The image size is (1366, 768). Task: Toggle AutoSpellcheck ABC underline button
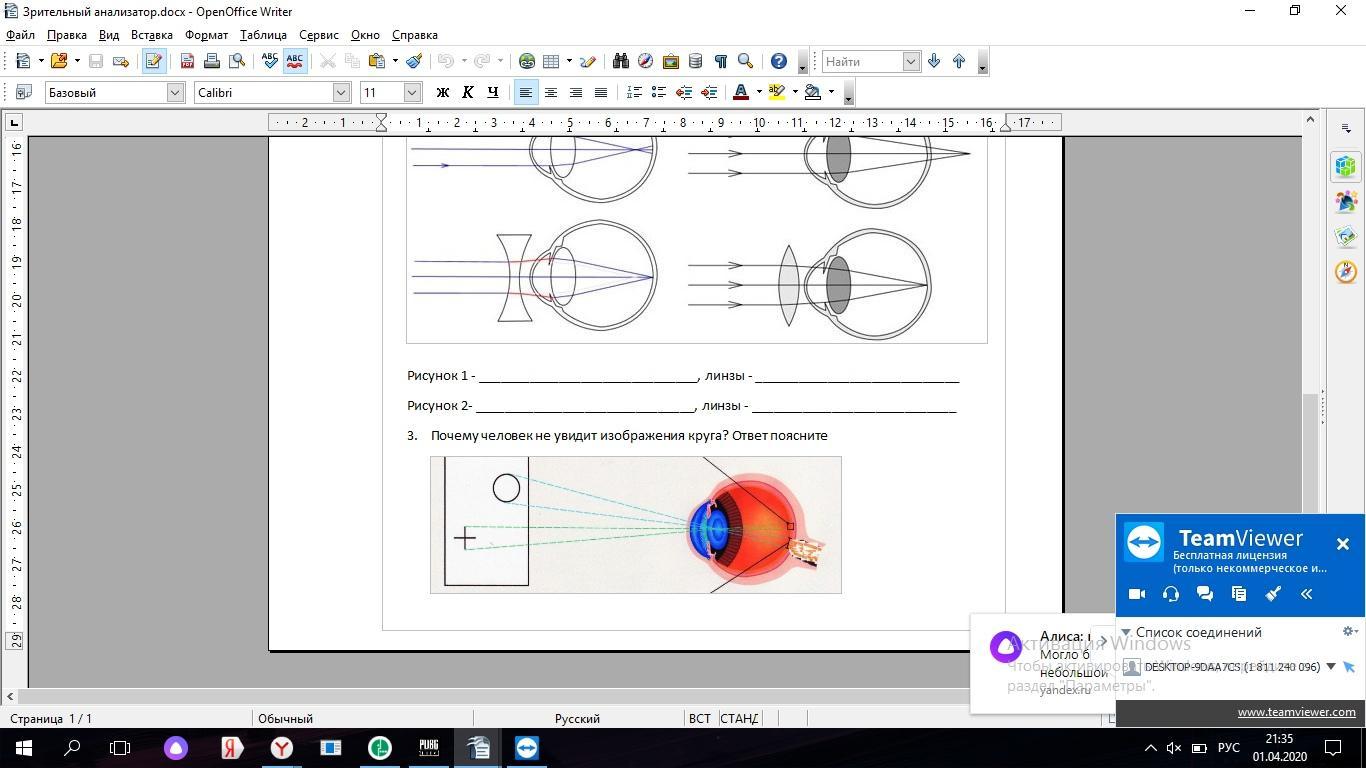pos(294,61)
